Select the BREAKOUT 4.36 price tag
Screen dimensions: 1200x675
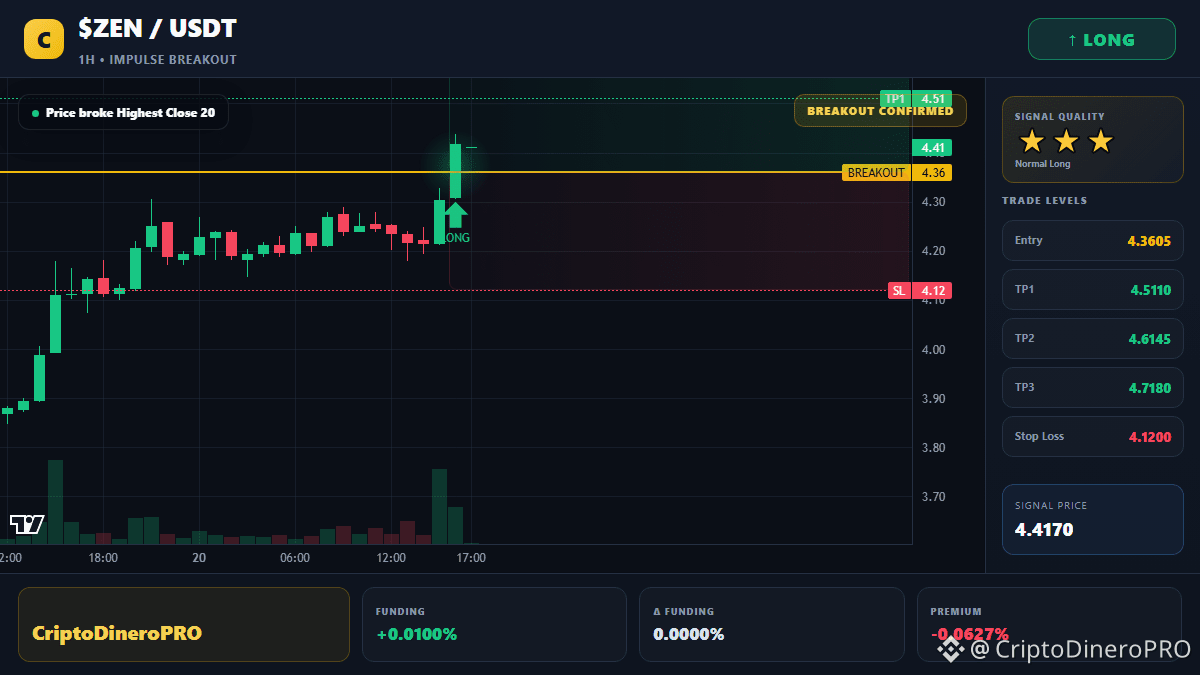[897, 173]
